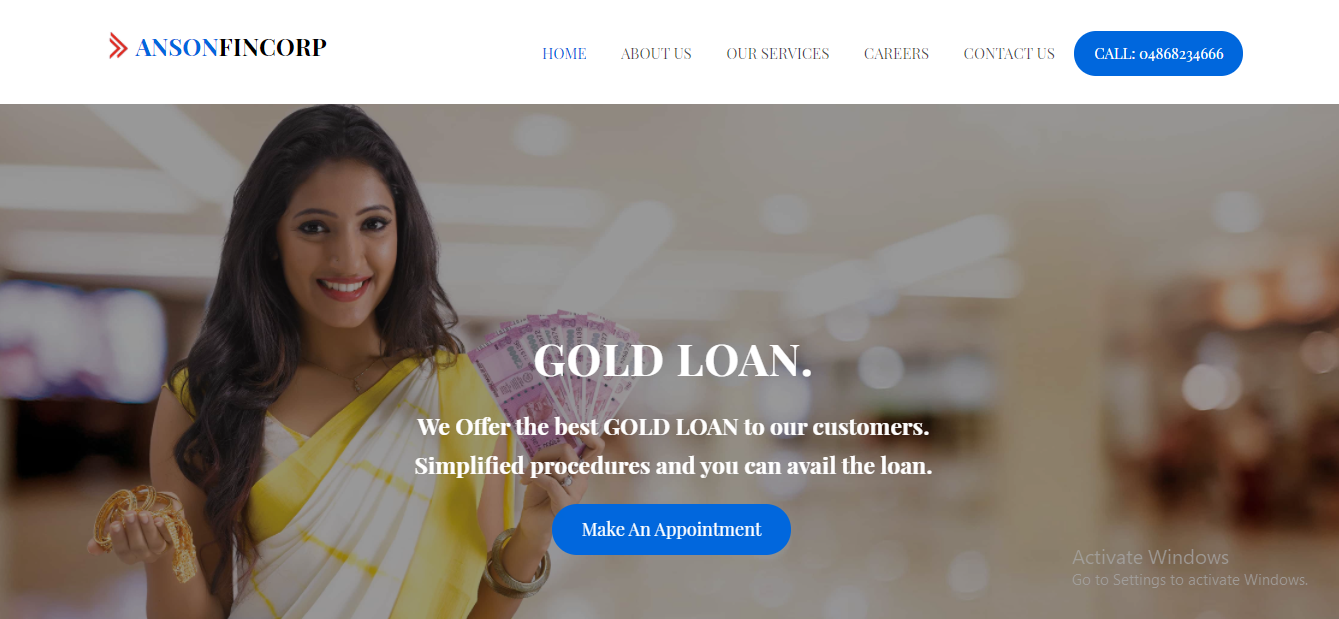Open the CONTACT US nav item
Image resolution: width=1339 pixels, height=619 pixels.
1009,54
